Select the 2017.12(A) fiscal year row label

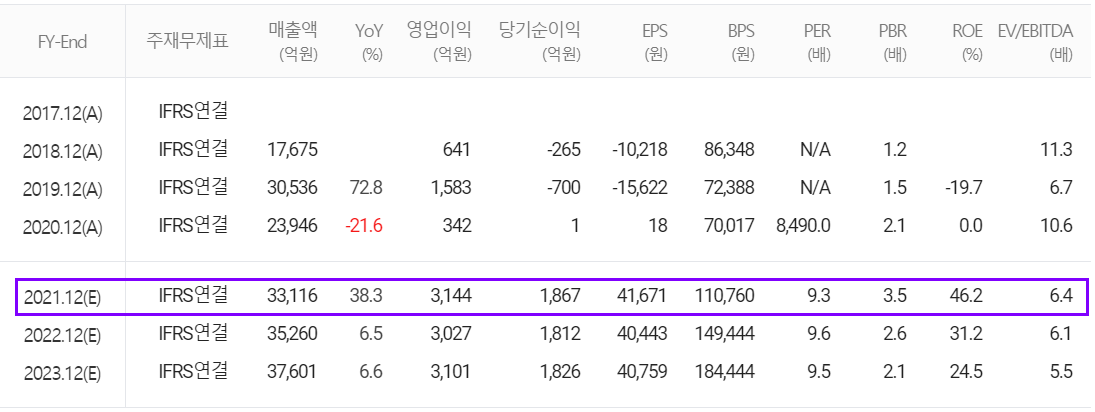tap(62, 113)
